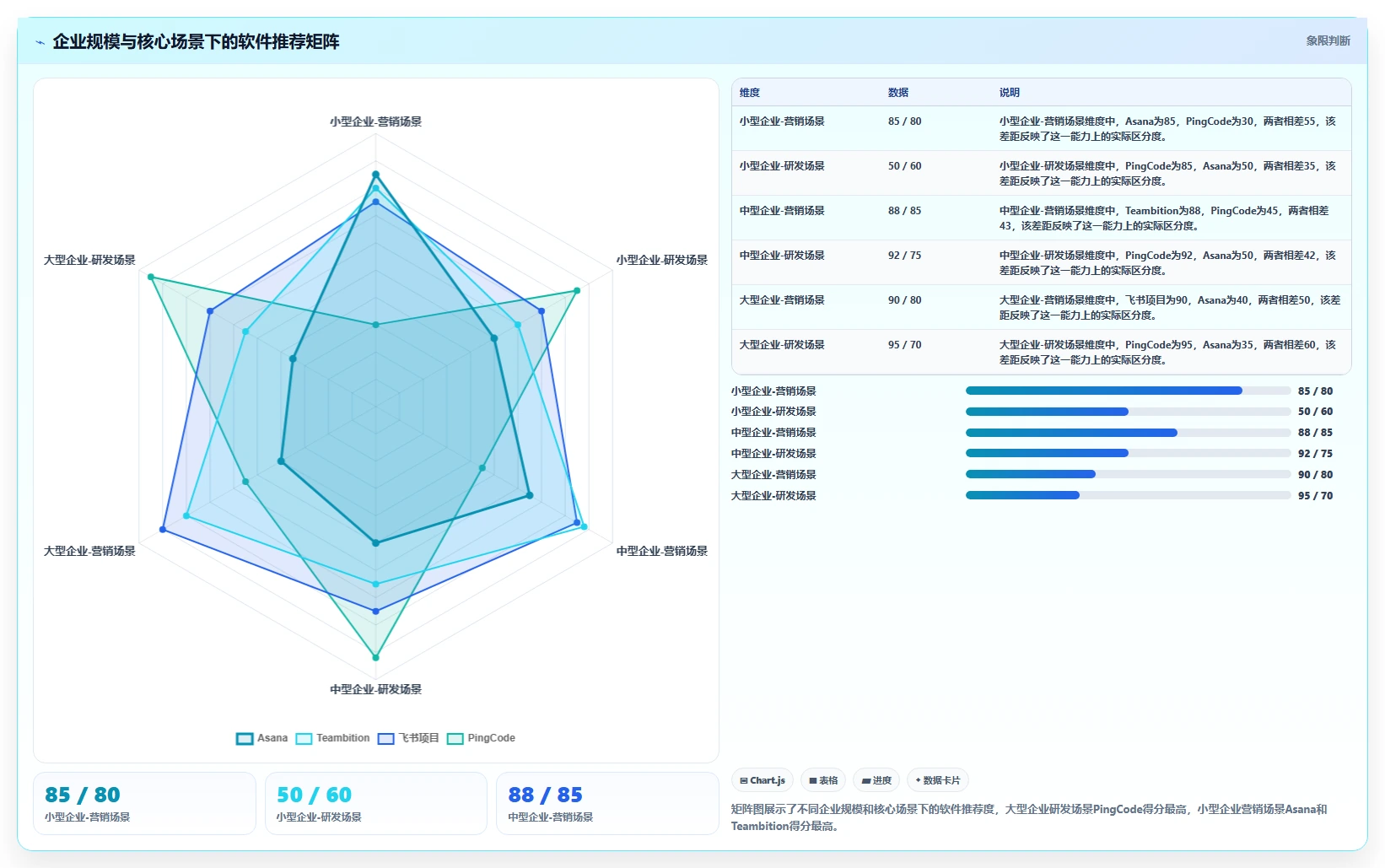This screenshot has width=1385, height=868.
Task: Select the Chart.js tag chip
Action: point(763,780)
